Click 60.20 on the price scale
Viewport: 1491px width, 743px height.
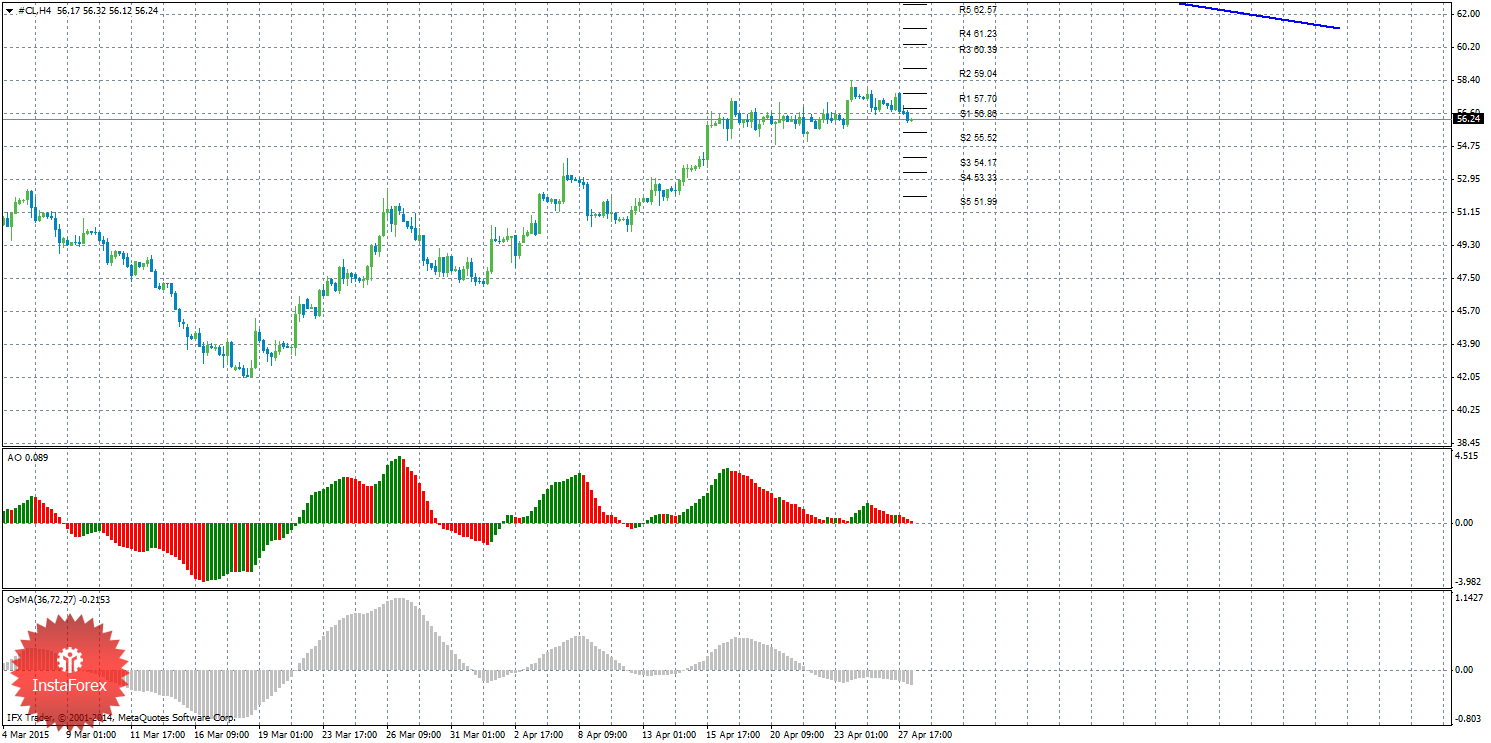[x=1468, y=47]
